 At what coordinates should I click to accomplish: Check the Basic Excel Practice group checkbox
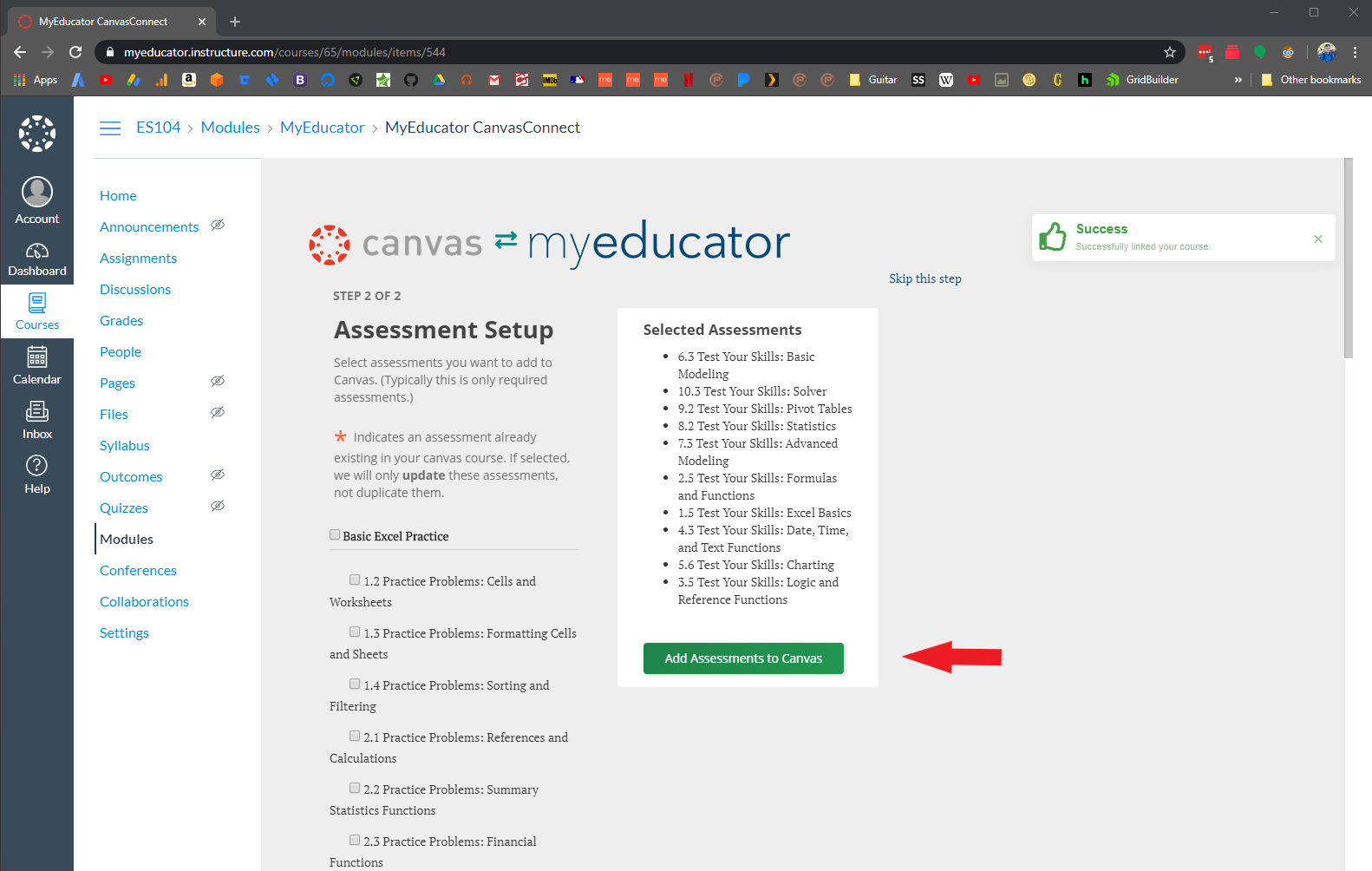click(x=335, y=535)
